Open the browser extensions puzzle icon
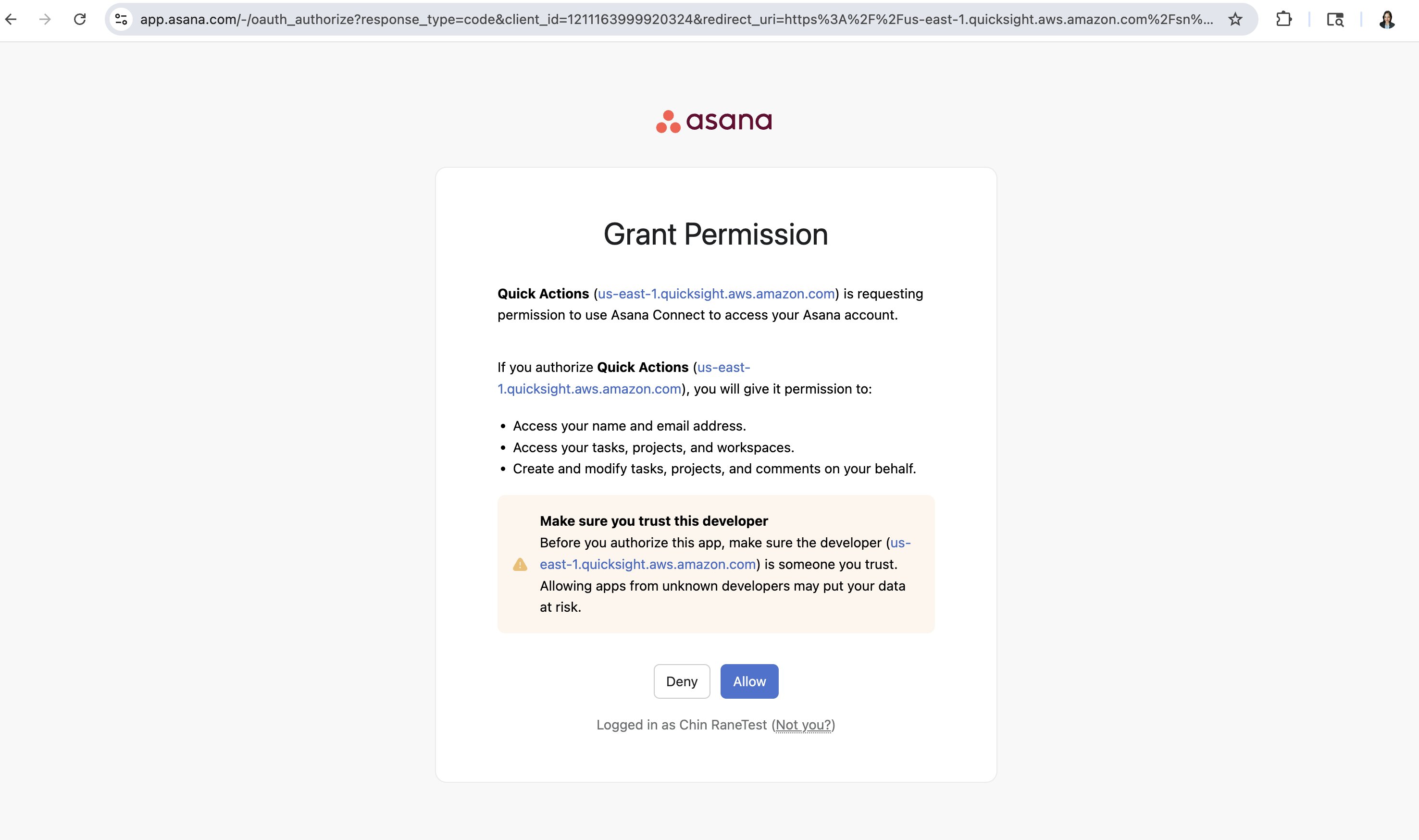Viewport: 1419px width, 840px height. coord(1284,19)
